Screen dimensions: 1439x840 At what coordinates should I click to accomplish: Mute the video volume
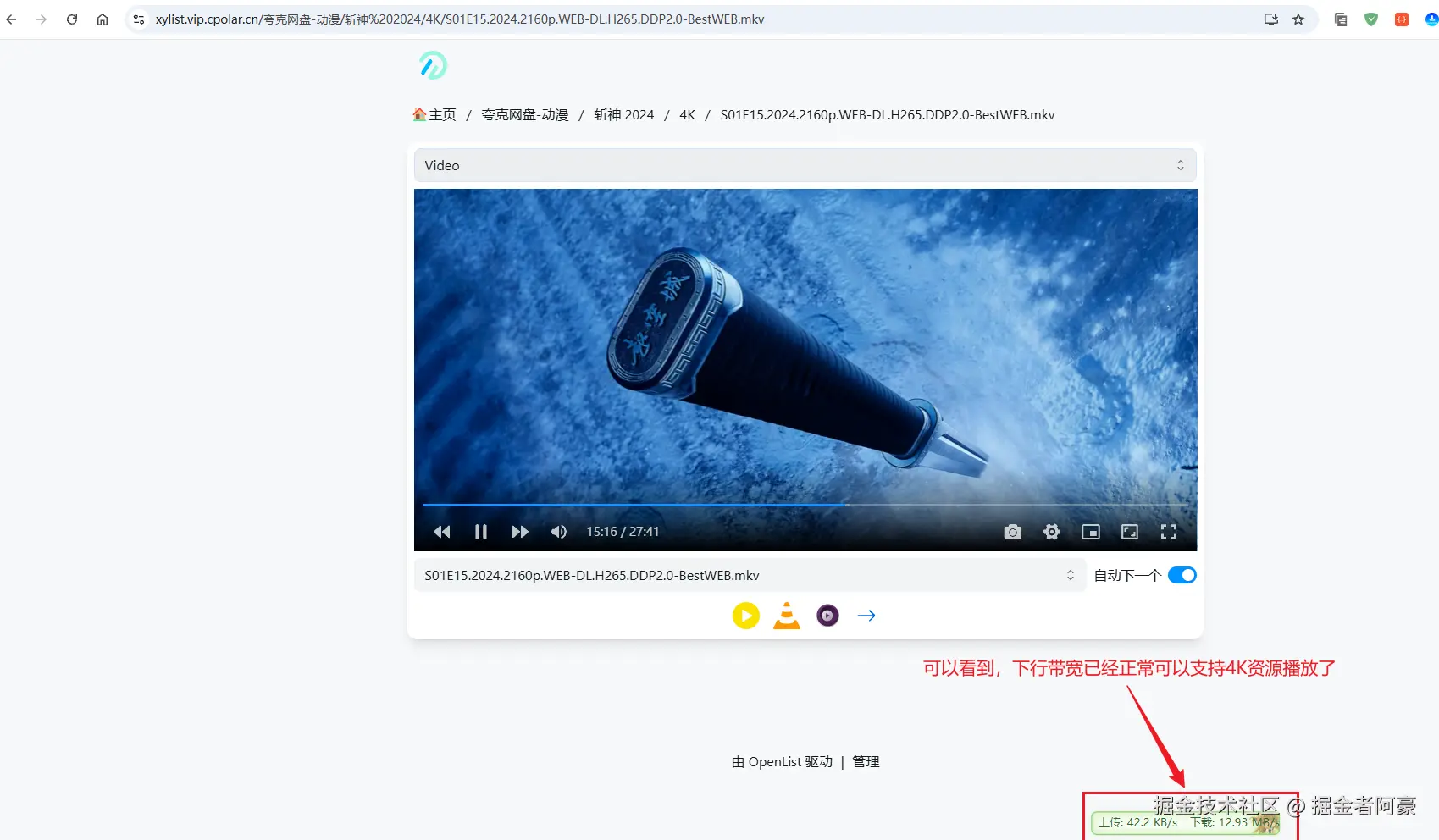(x=559, y=532)
